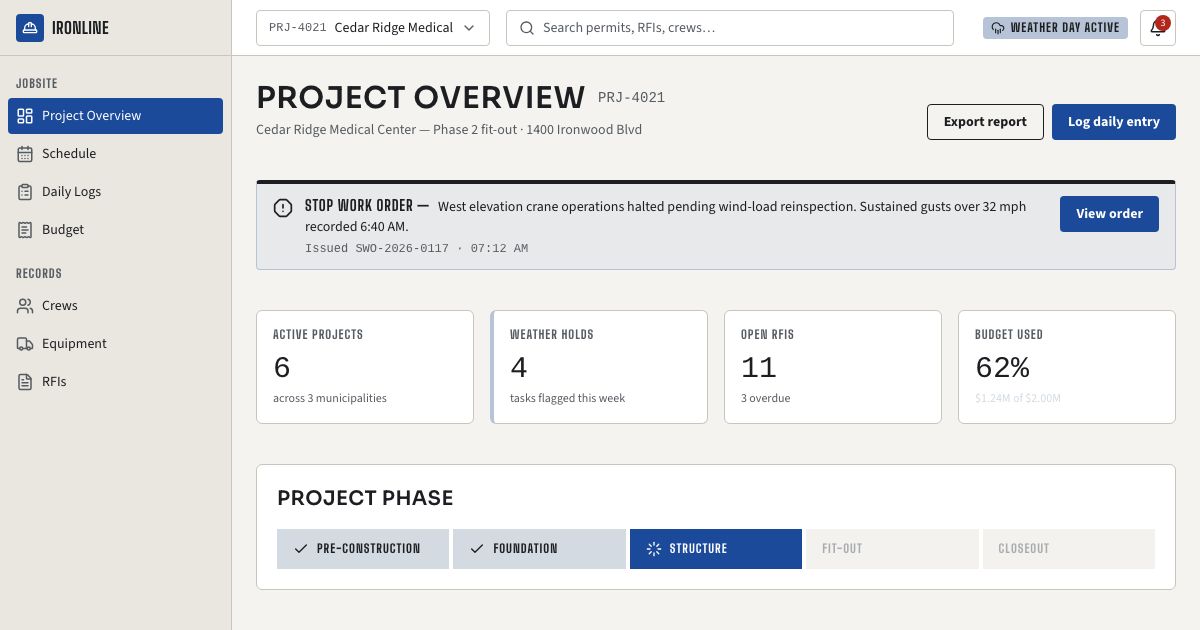Click View order button
The width and height of the screenshot is (1200, 630).
point(1109,214)
